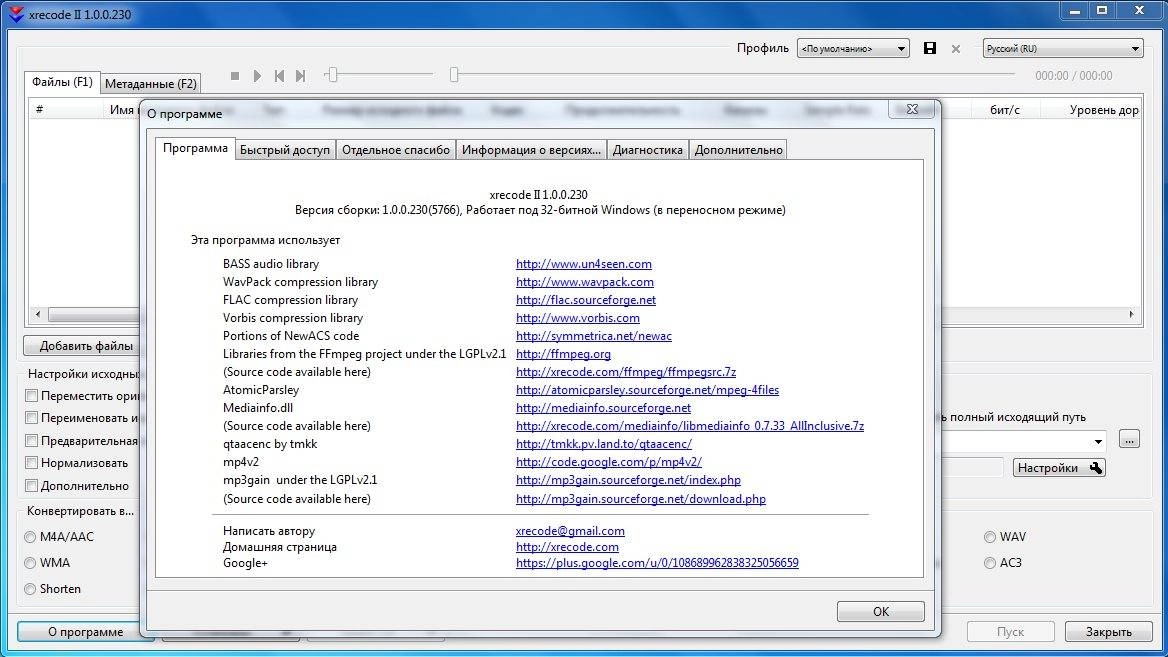Screen dimensions: 1168x657
Task: Open the Profile dropdown
Action: pos(853,48)
